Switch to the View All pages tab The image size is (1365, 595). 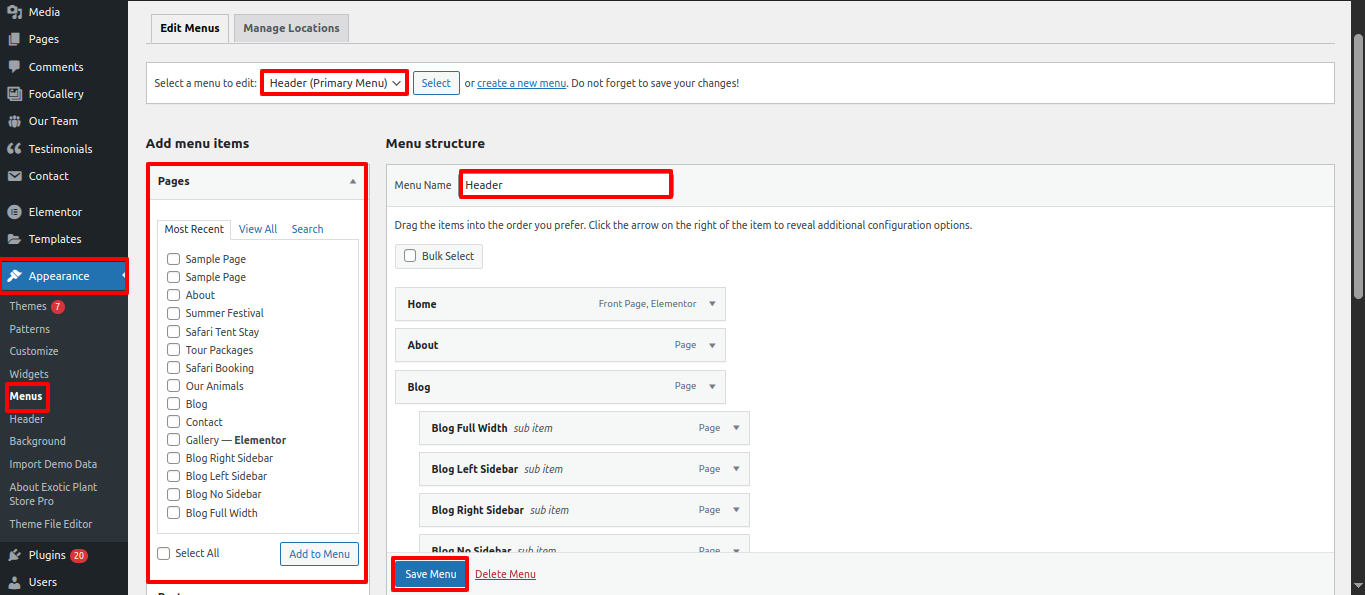coord(258,229)
